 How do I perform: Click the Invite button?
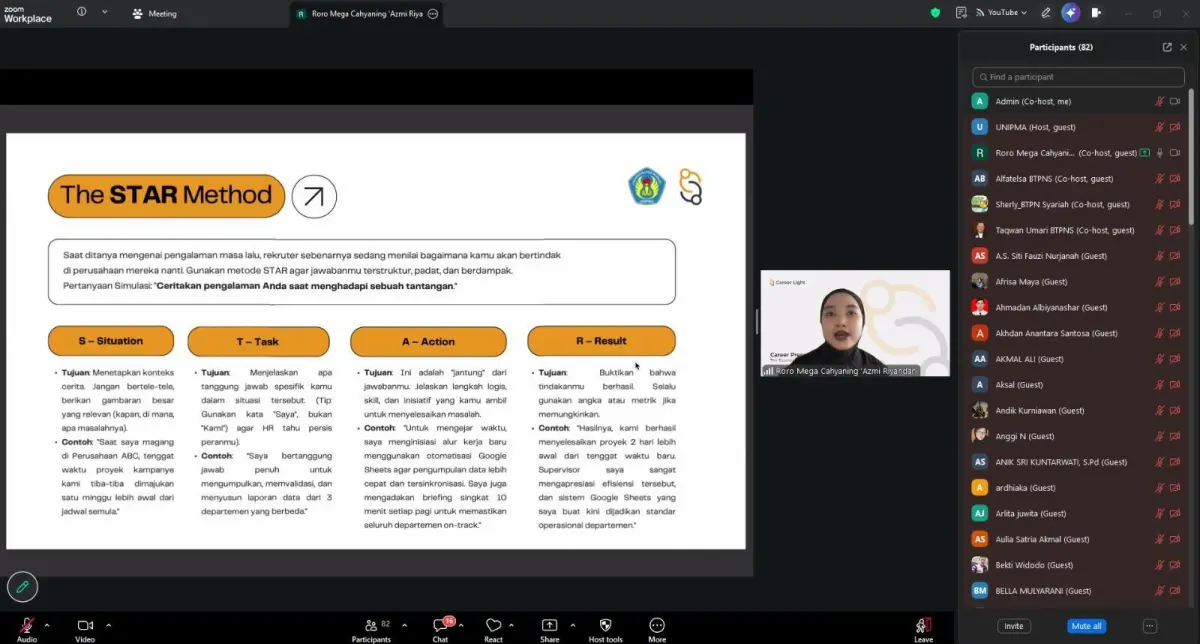point(1014,626)
